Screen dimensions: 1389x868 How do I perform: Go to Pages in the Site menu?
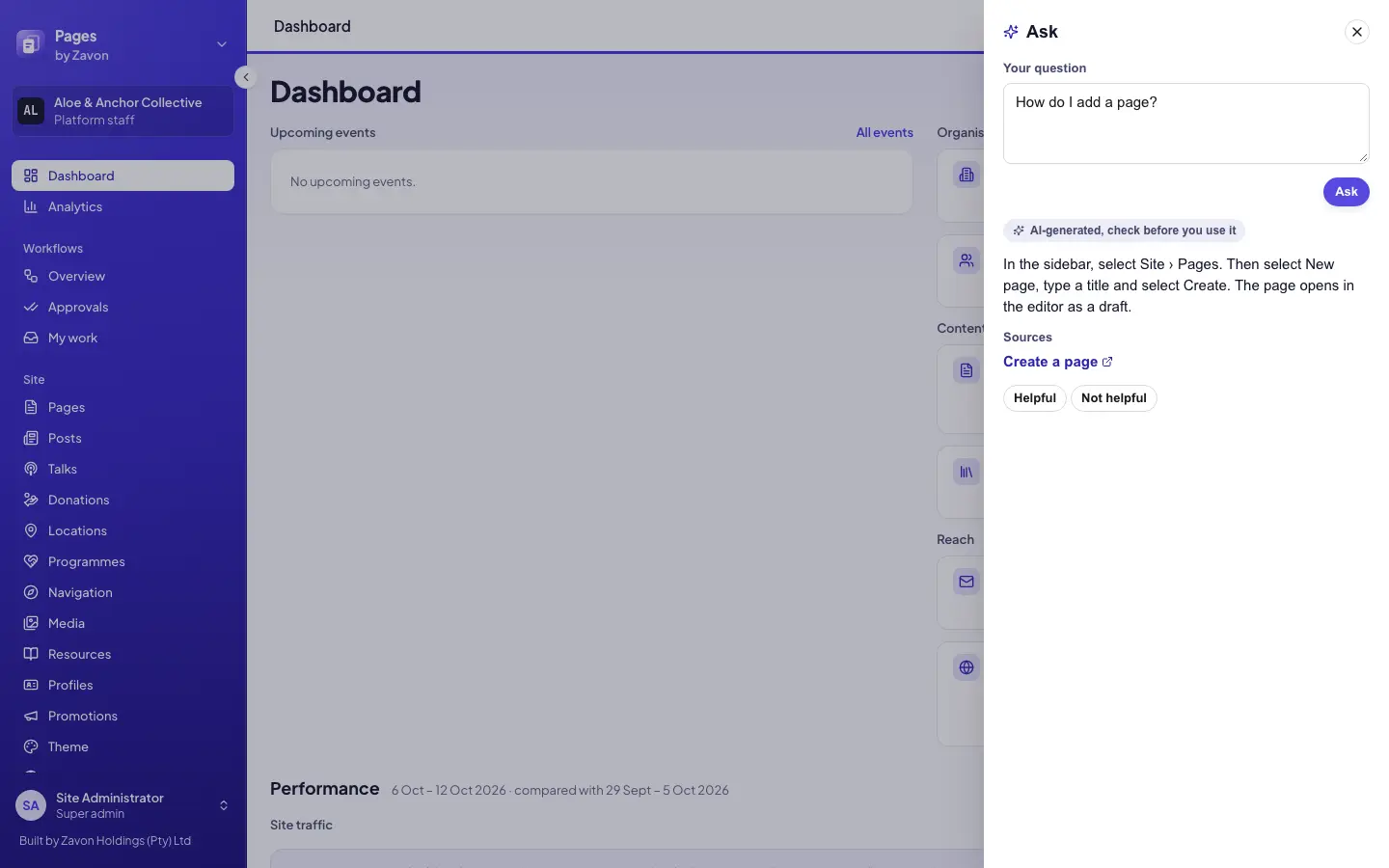(x=123, y=407)
